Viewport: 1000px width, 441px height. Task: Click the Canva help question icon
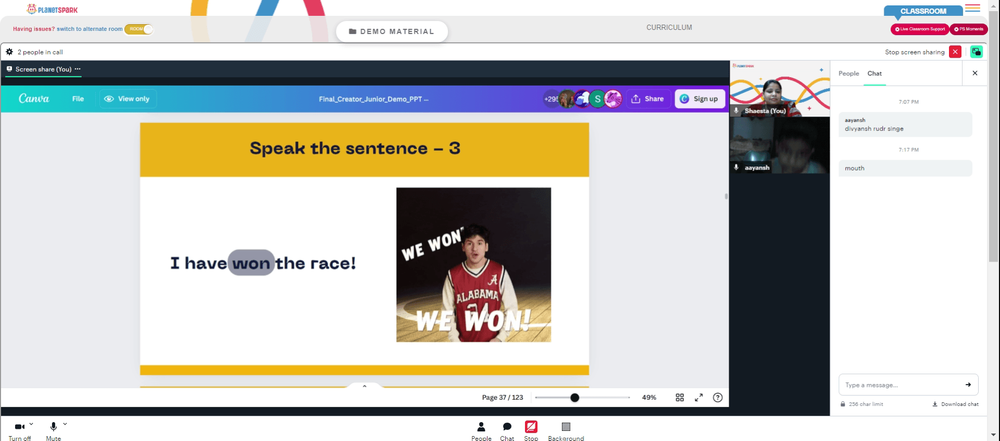[717, 397]
